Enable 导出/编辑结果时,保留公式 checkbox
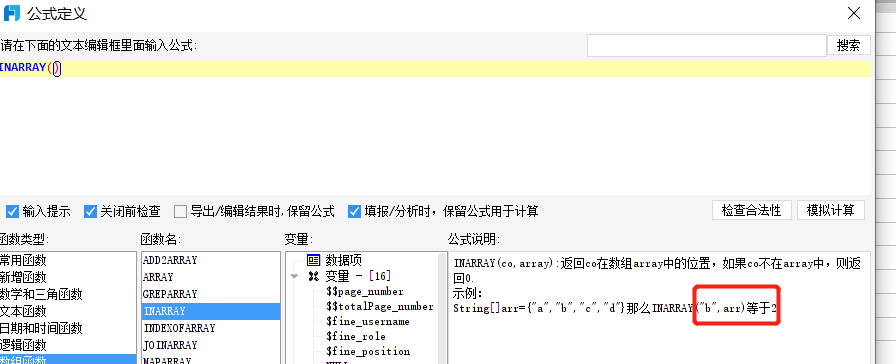 pos(181,211)
